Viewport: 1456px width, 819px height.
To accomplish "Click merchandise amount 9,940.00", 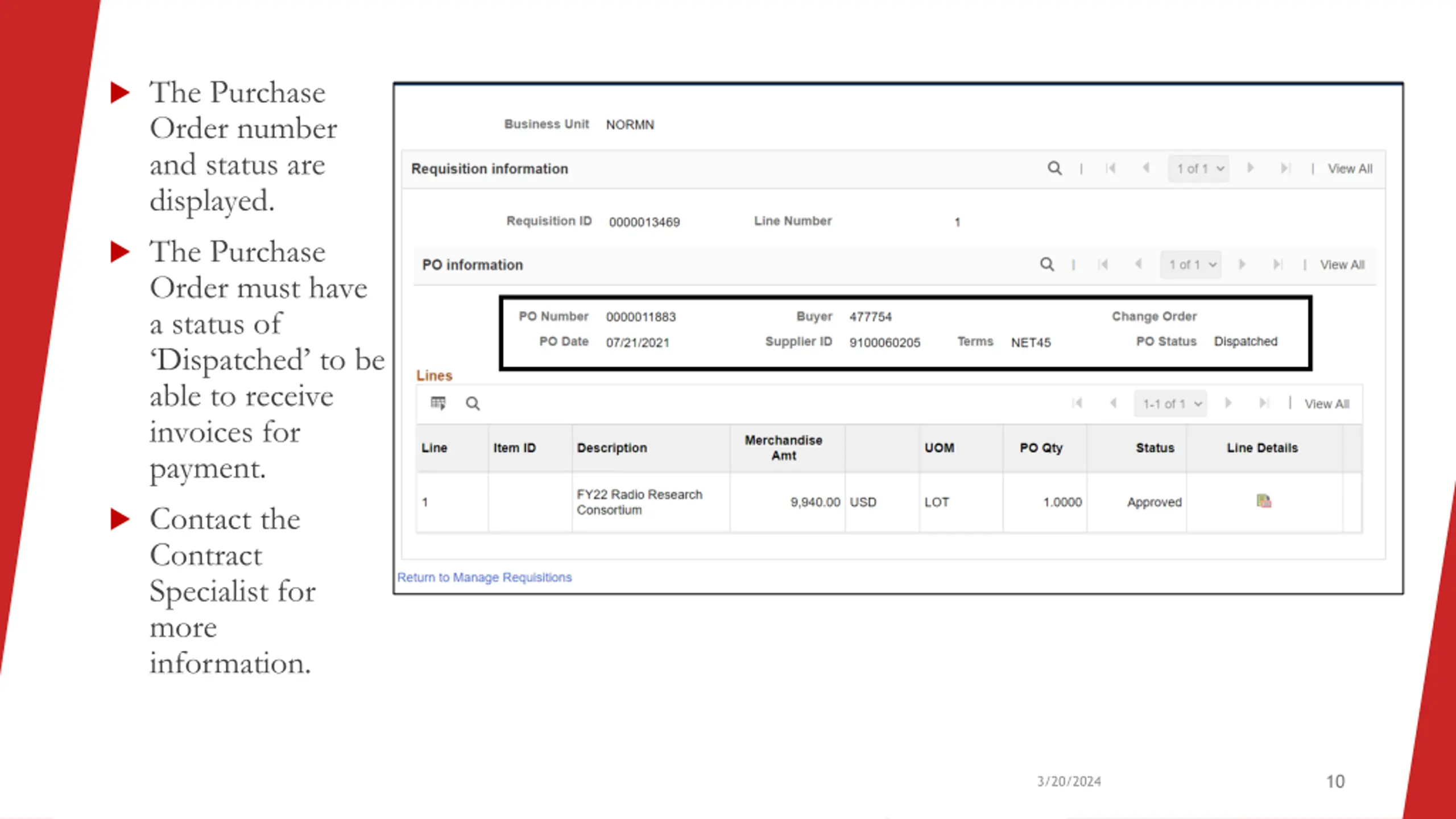I will tap(815, 502).
